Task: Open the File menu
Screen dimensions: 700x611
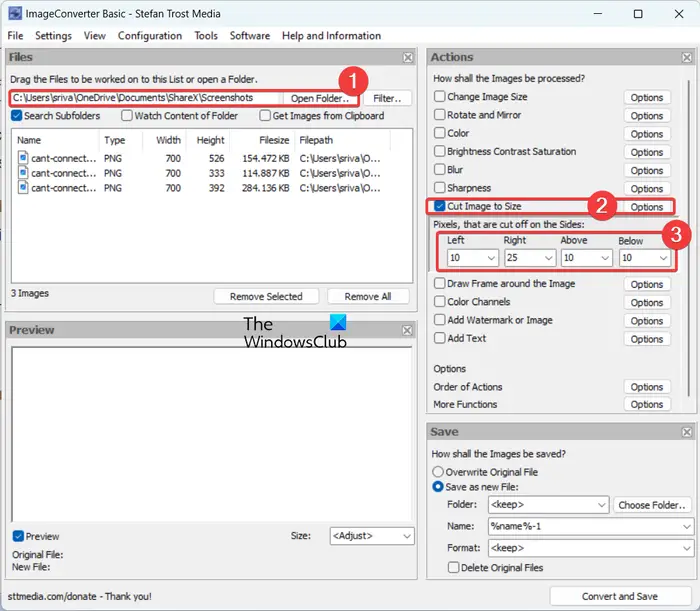Action: [x=15, y=36]
